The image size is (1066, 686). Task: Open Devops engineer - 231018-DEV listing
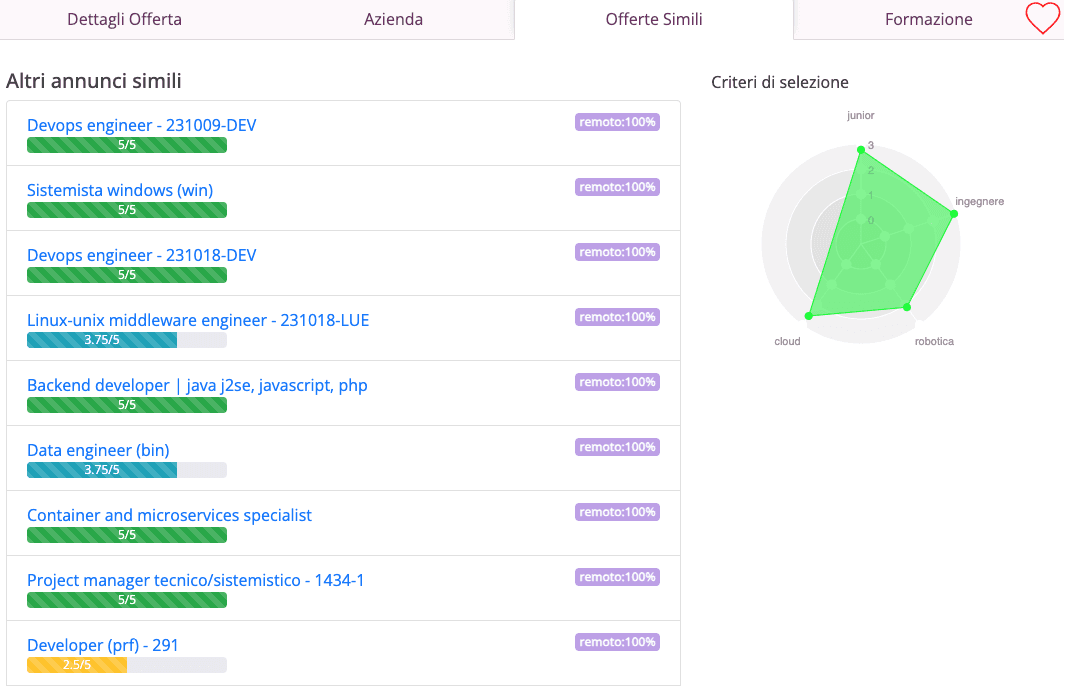[141, 255]
